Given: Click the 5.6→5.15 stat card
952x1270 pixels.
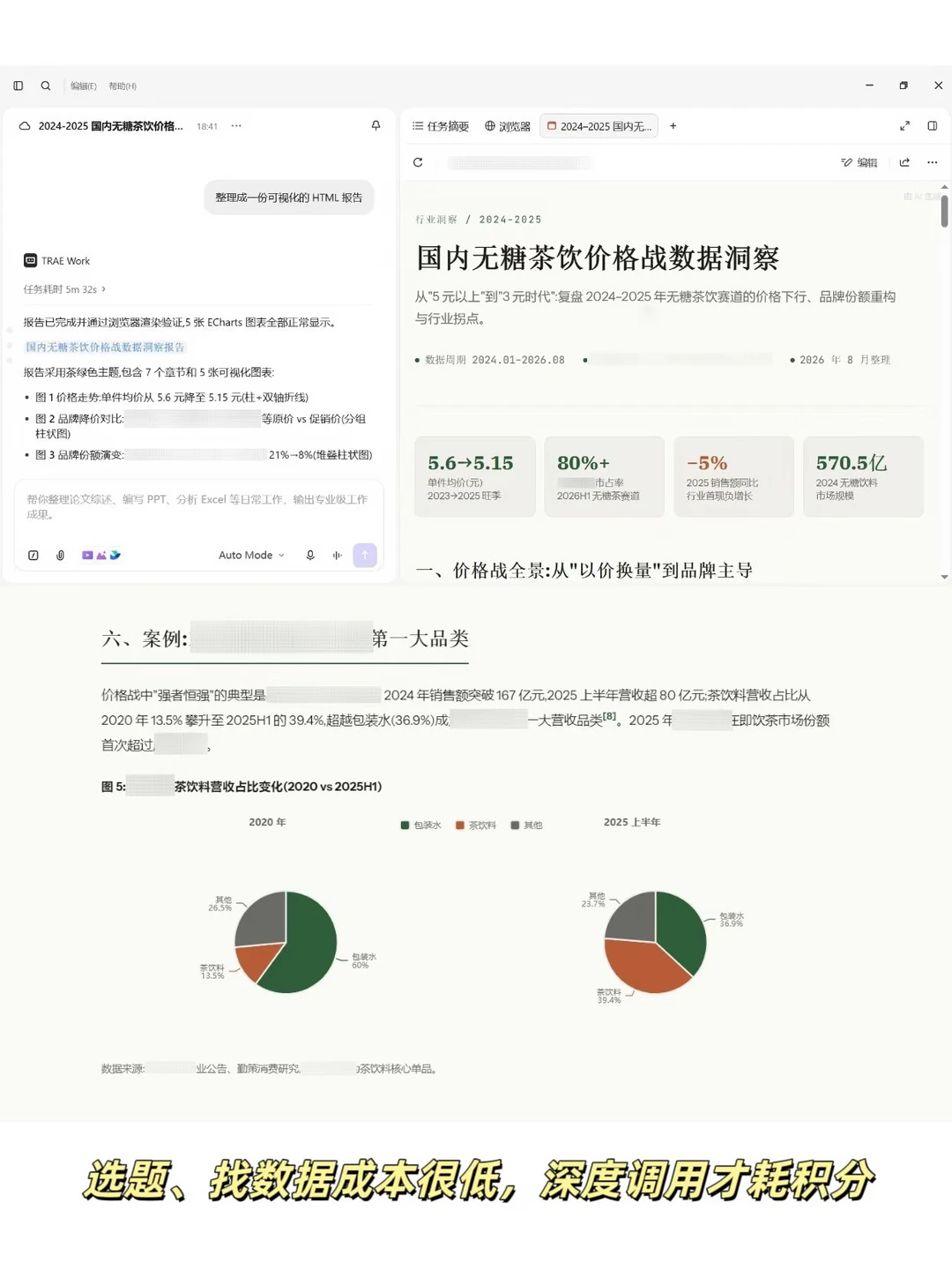Looking at the screenshot, I should point(475,476).
